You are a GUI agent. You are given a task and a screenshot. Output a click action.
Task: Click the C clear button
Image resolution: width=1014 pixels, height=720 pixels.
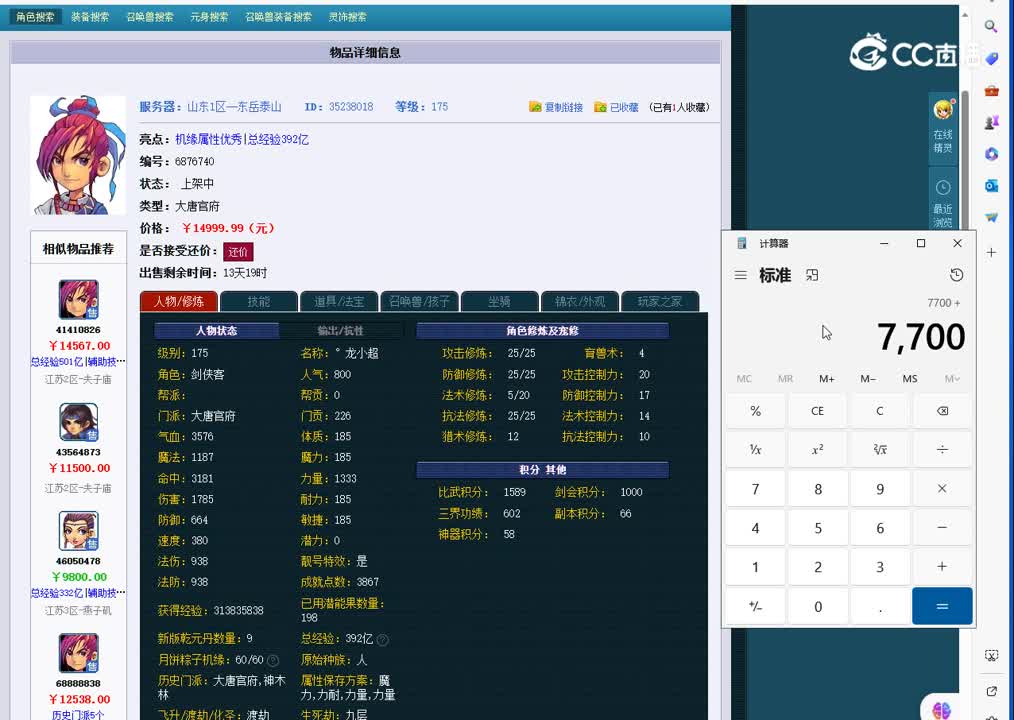879,411
